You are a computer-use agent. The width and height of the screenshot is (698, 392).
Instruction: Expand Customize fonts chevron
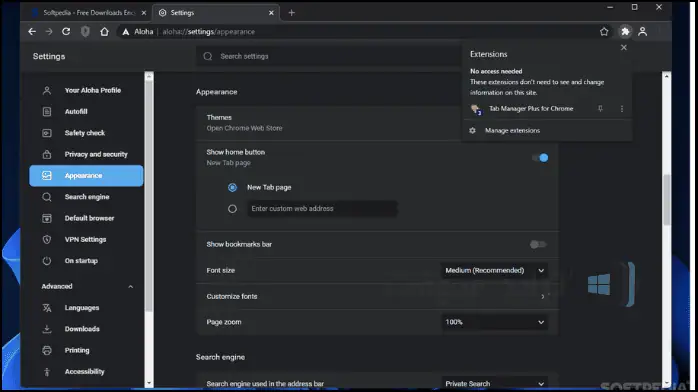[x=543, y=296]
